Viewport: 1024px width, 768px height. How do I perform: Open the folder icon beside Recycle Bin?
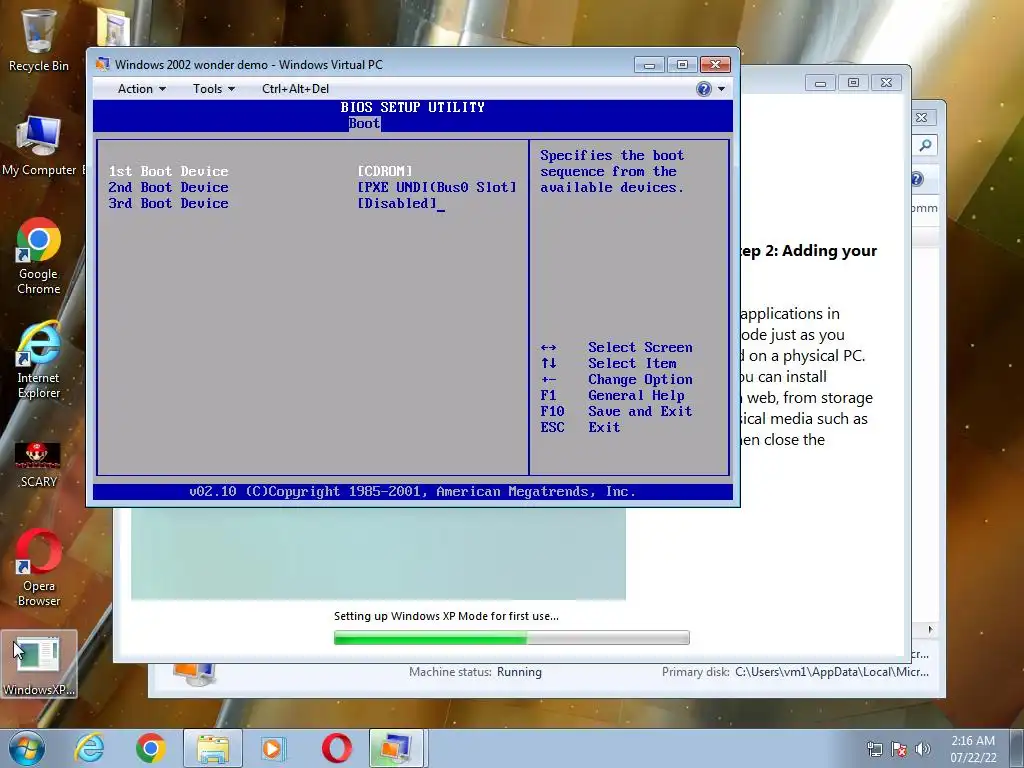tap(113, 26)
